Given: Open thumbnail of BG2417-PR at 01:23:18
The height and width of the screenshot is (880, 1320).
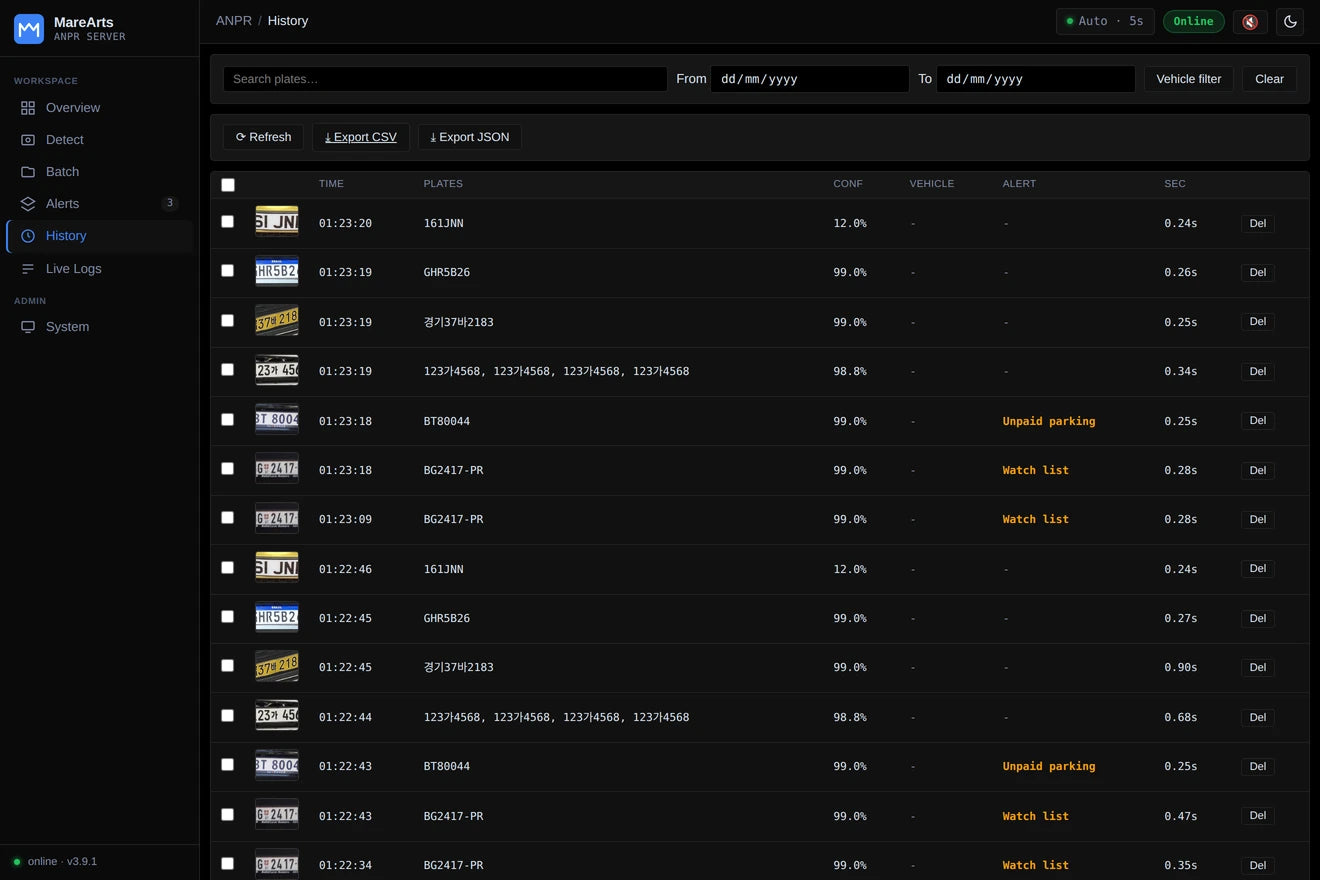Looking at the screenshot, I should (x=277, y=469).
